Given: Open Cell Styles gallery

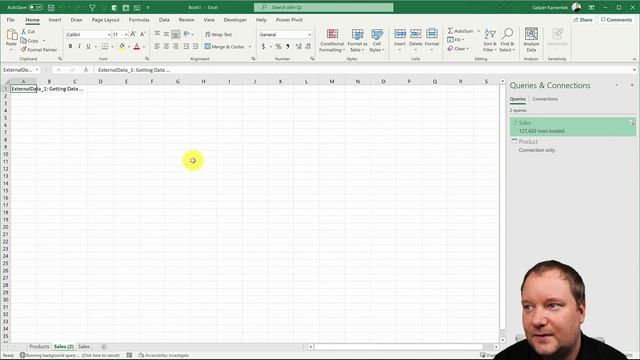Looking at the screenshot, I should point(376,40).
